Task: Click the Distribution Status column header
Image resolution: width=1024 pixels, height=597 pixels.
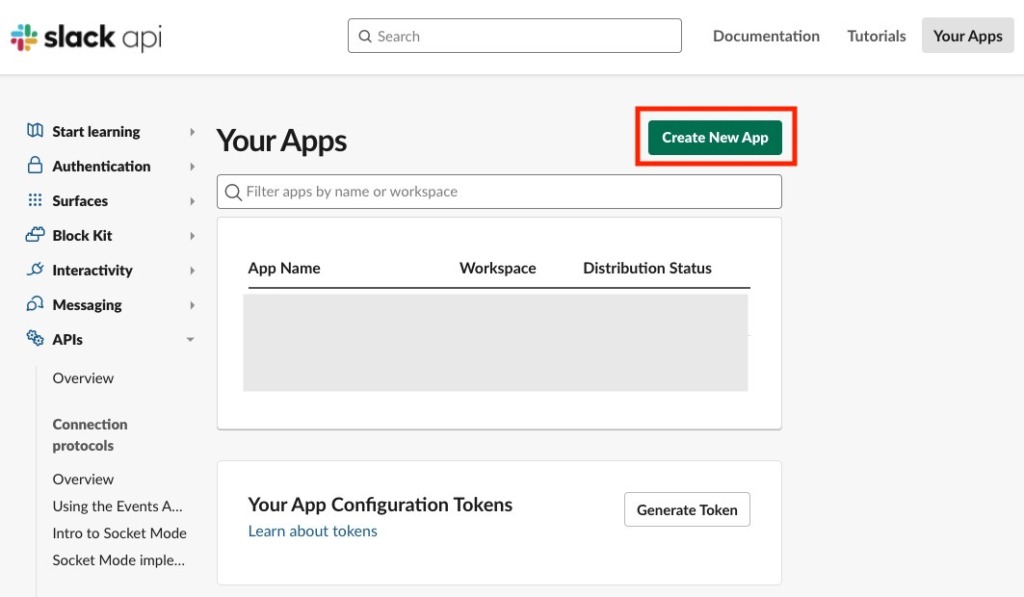Action: pos(647,268)
